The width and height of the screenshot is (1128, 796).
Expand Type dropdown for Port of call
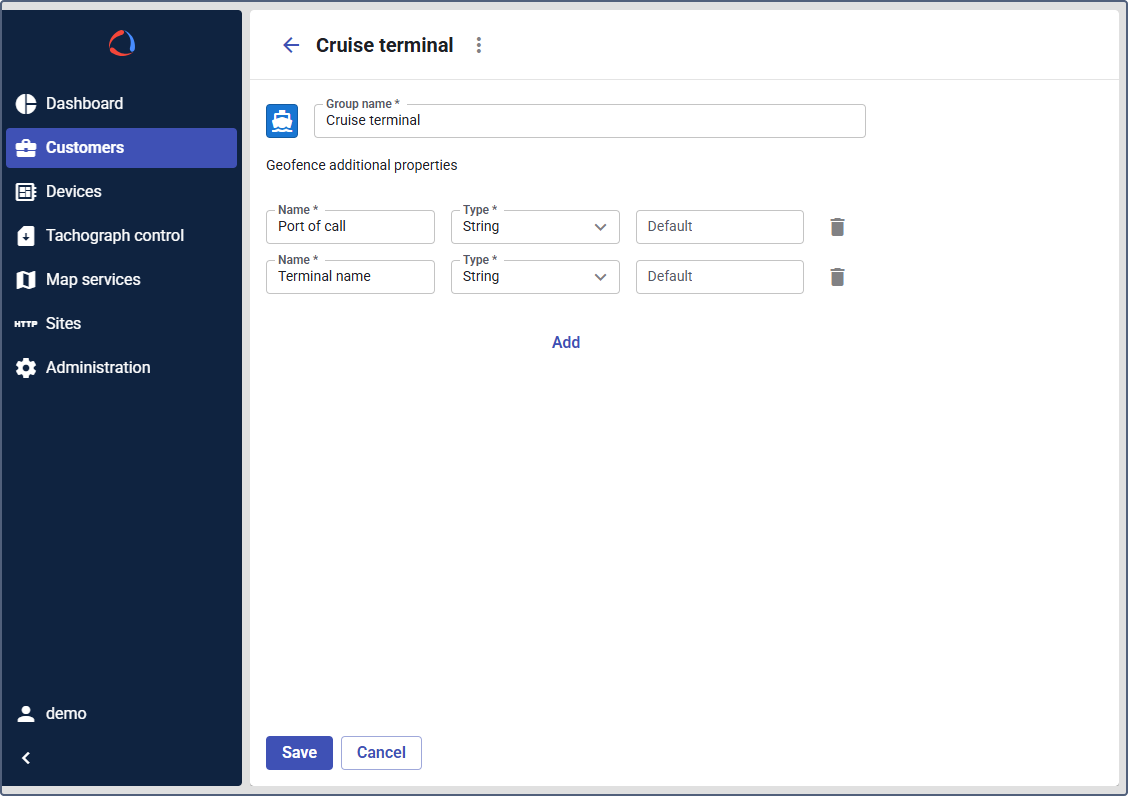(535, 227)
